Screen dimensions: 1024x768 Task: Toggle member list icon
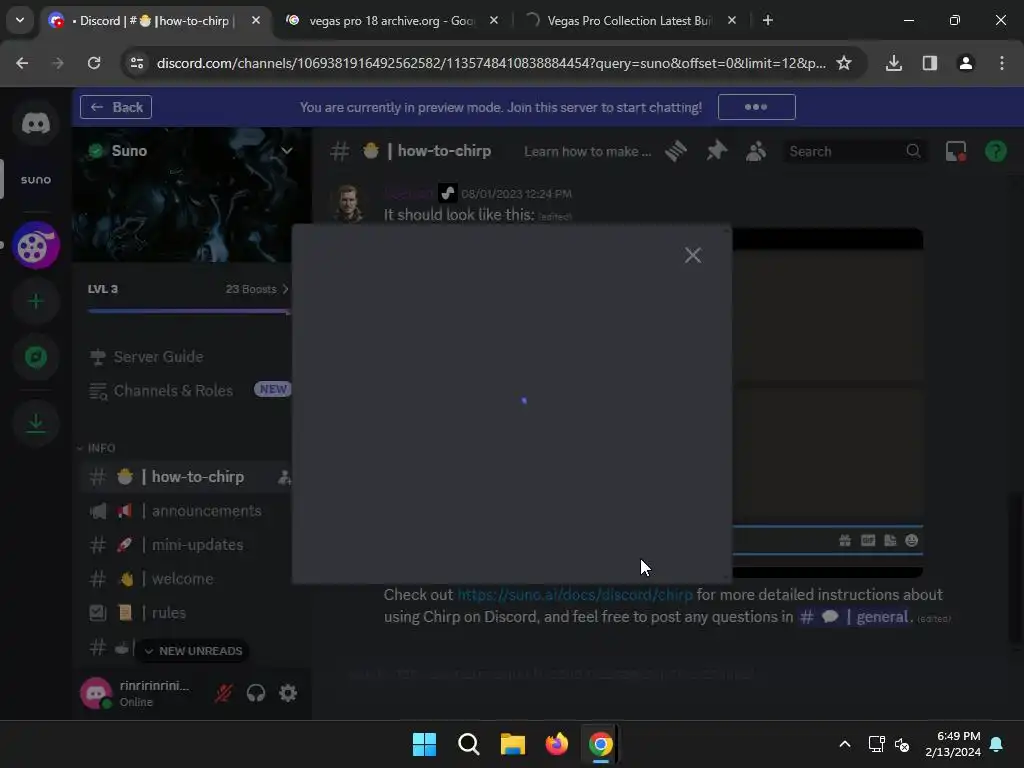[x=756, y=151]
